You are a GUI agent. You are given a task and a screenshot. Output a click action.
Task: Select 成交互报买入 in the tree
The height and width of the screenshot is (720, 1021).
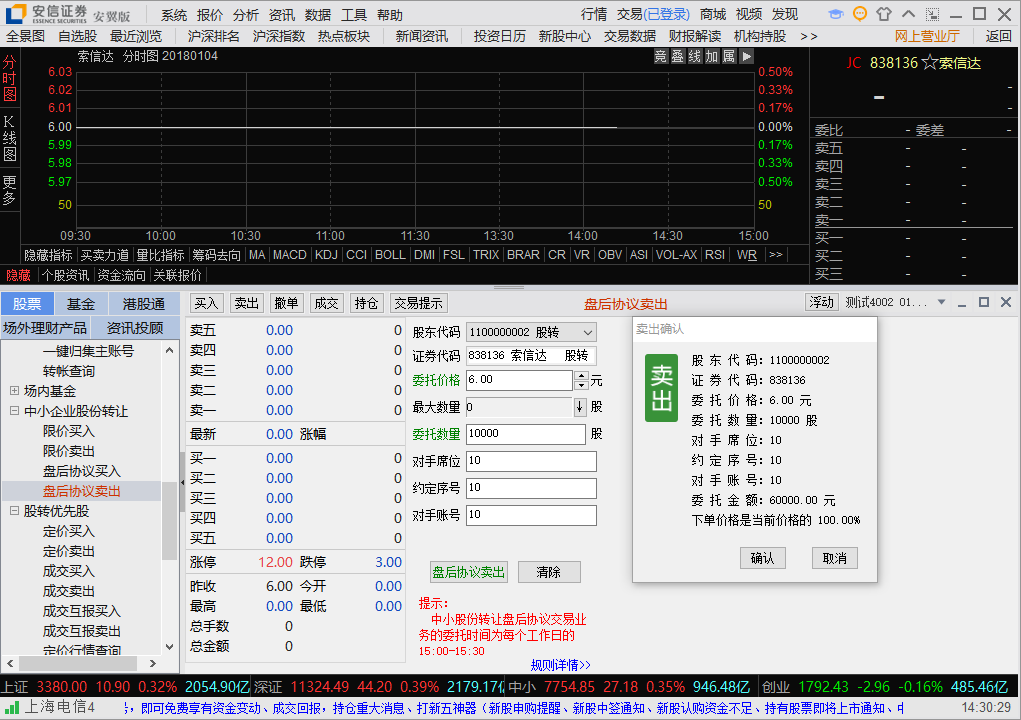point(81,611)
